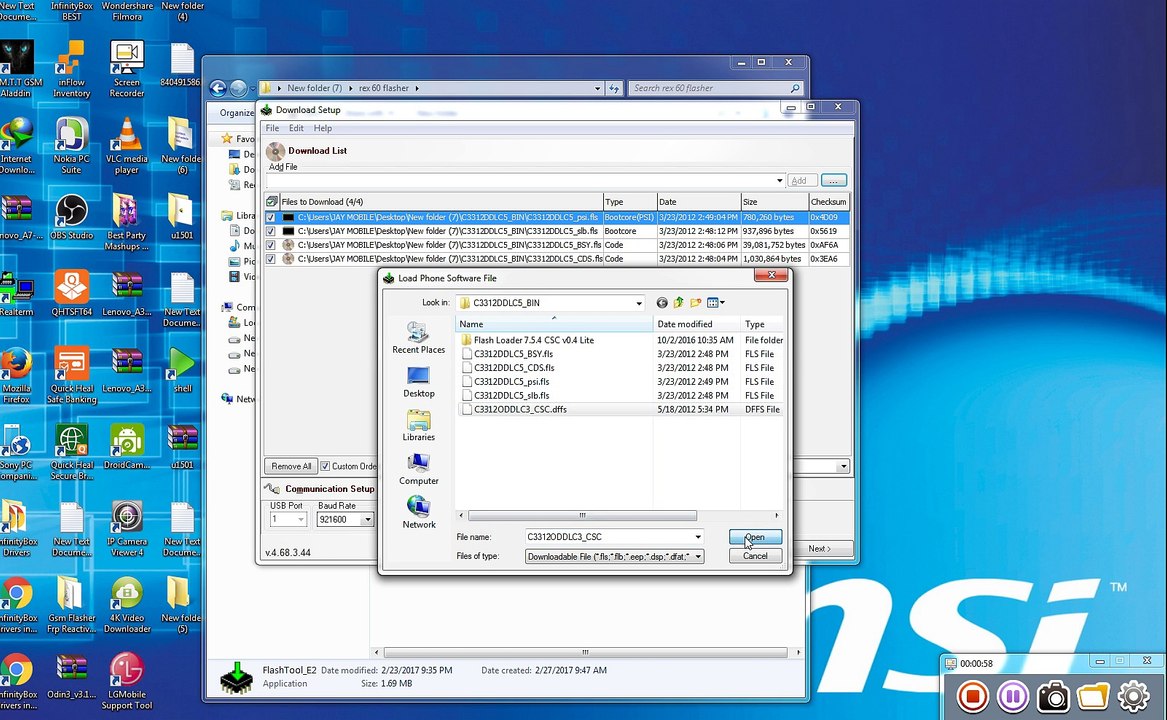Image resolution: width=1167 pixels, height=720 pixels.
Task: Select Computer in the dialog places bar
Action: 418,470
